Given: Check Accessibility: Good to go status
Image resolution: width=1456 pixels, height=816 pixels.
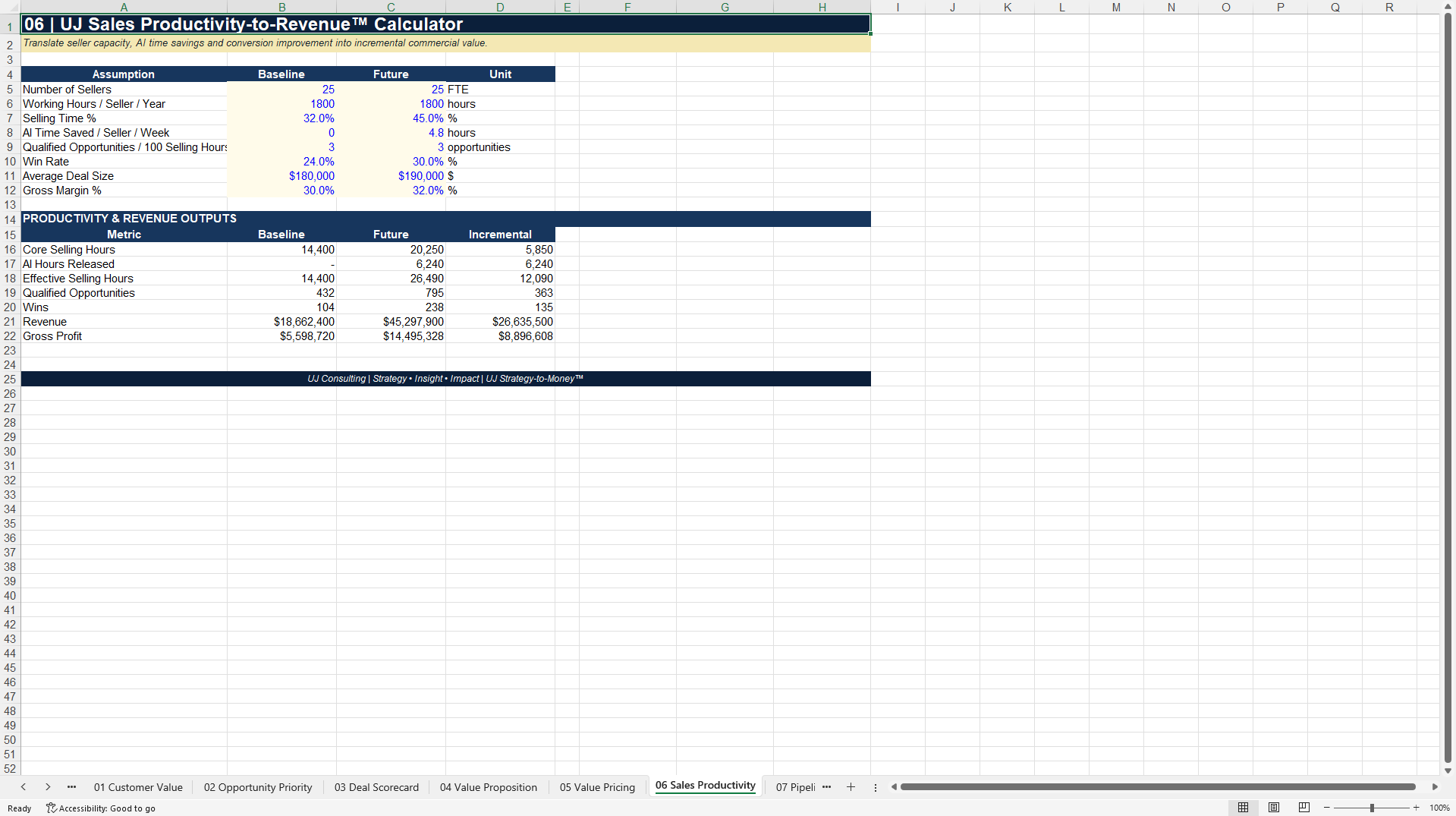Looking at the screenshot, I should [101, 808].
